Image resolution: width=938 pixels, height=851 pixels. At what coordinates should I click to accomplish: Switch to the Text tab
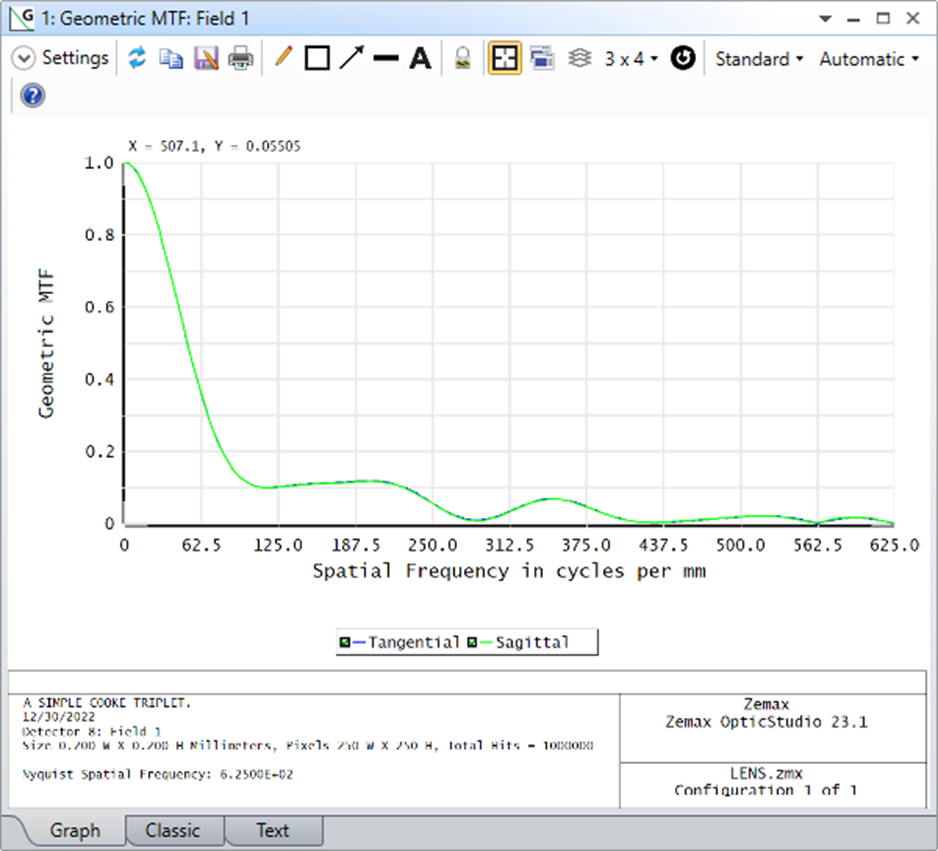tap(273, 830)
